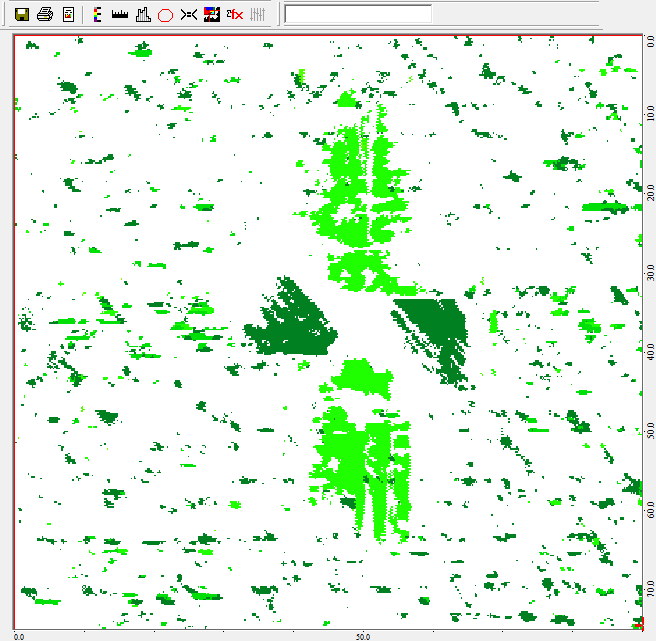
Task: Show the histogram tool
Action: tap(143, 15)
